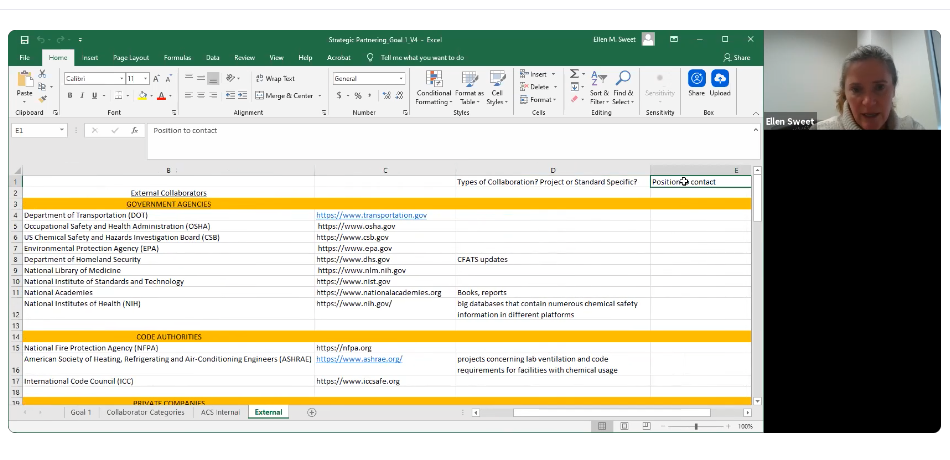The width and height of the screenshot is (950, 460).
Task: Open Sort & Filter dropdown
Action: click(599, 88)
